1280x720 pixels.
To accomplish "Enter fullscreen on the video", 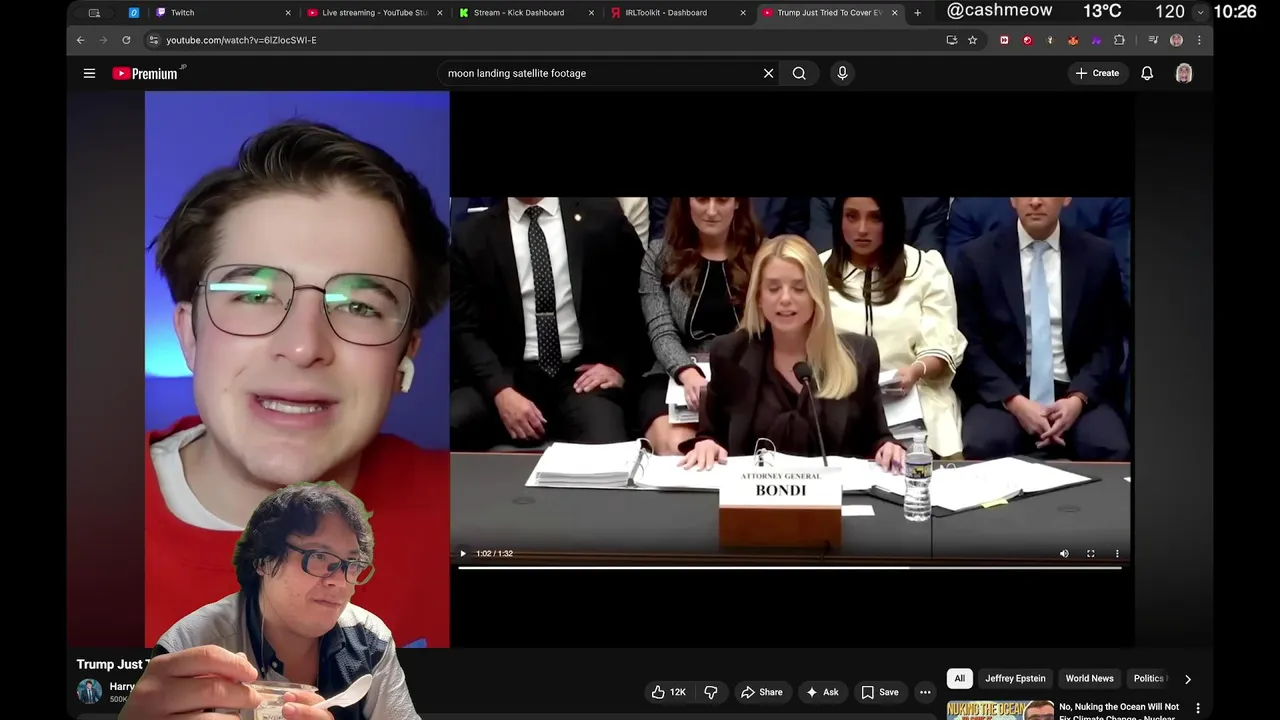I will (x=1091, y=553).
